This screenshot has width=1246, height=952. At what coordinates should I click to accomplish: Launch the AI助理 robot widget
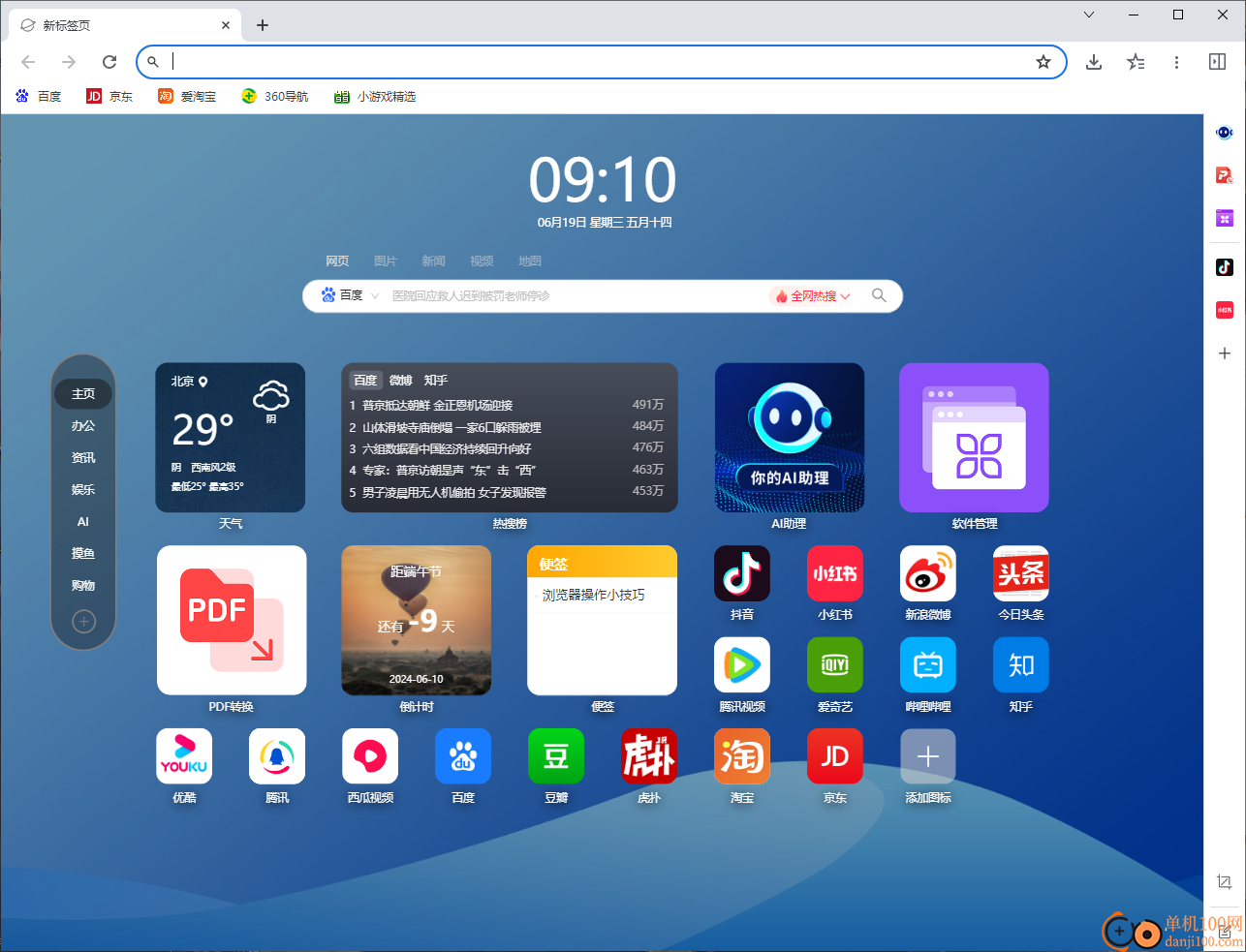(x=790, y=438)
